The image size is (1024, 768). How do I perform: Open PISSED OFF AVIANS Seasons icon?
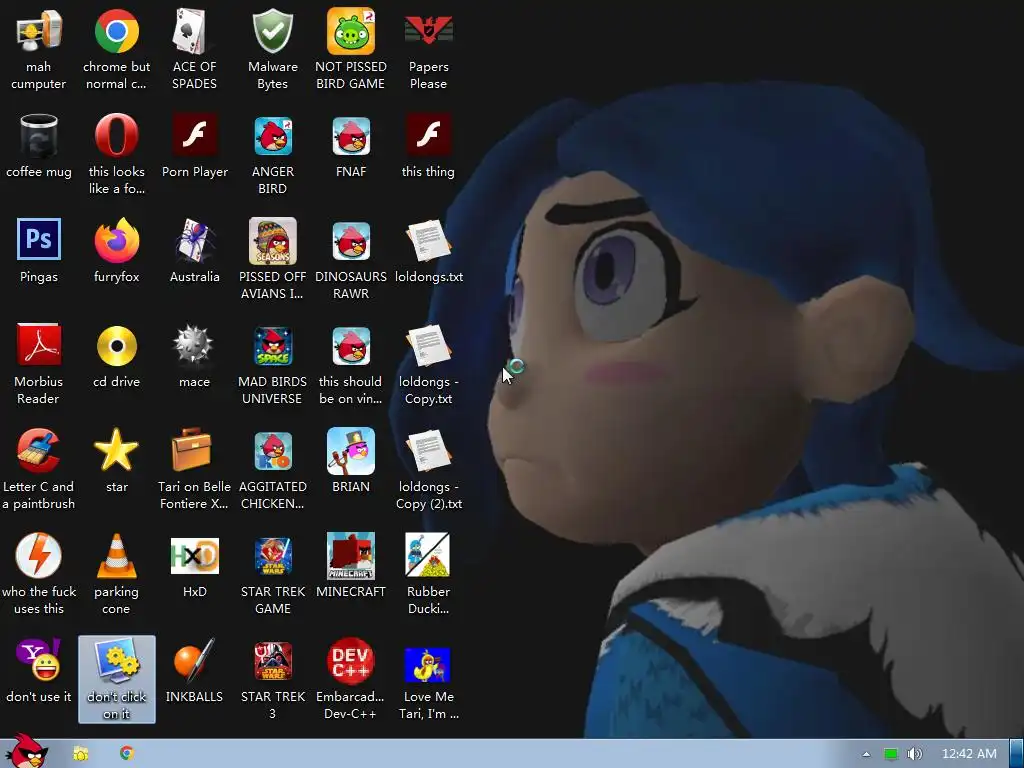[x=272, y=241]
